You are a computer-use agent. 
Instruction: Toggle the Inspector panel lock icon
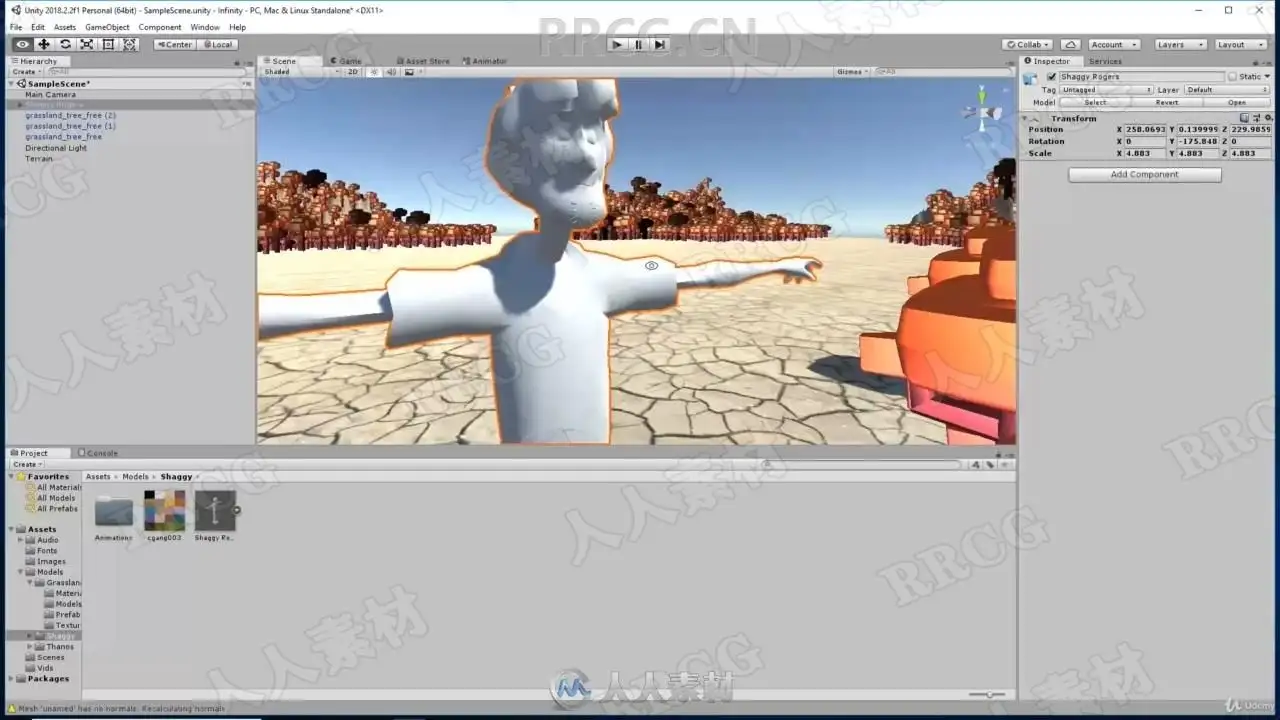pos(1257,62)
